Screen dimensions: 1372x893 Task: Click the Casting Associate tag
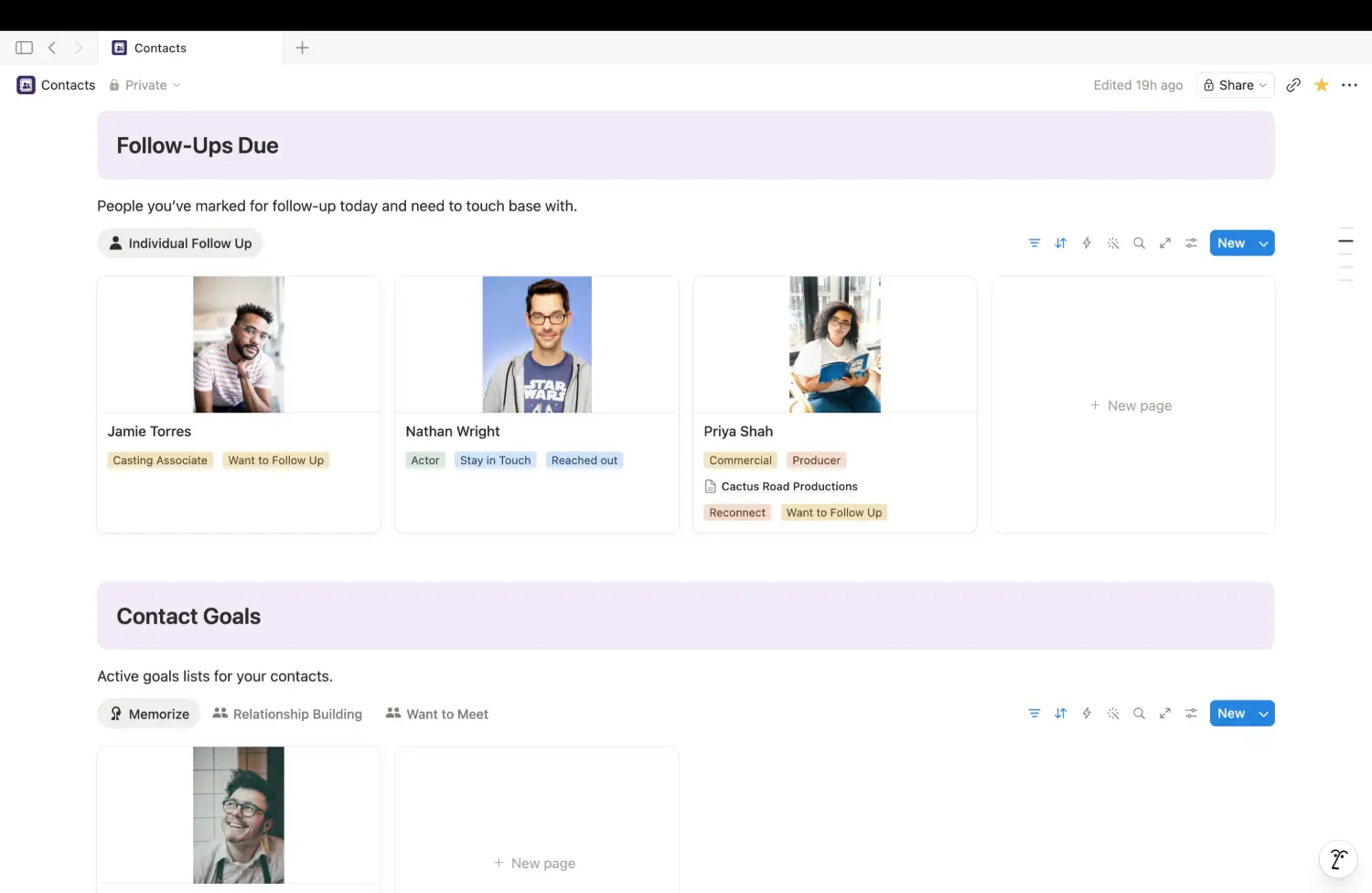pos(160,460)
